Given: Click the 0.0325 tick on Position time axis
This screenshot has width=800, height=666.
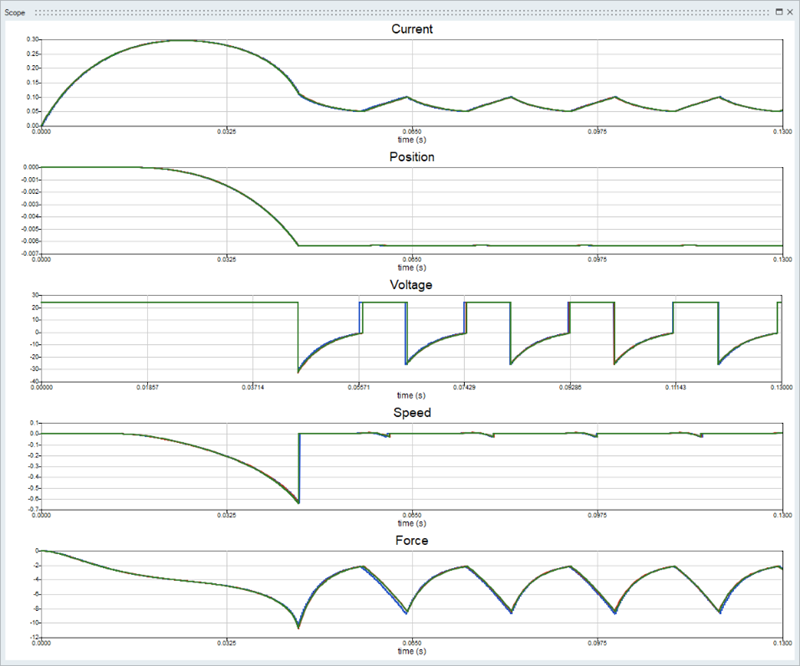Looking at the screenshot, I should [x=227, y=260].
